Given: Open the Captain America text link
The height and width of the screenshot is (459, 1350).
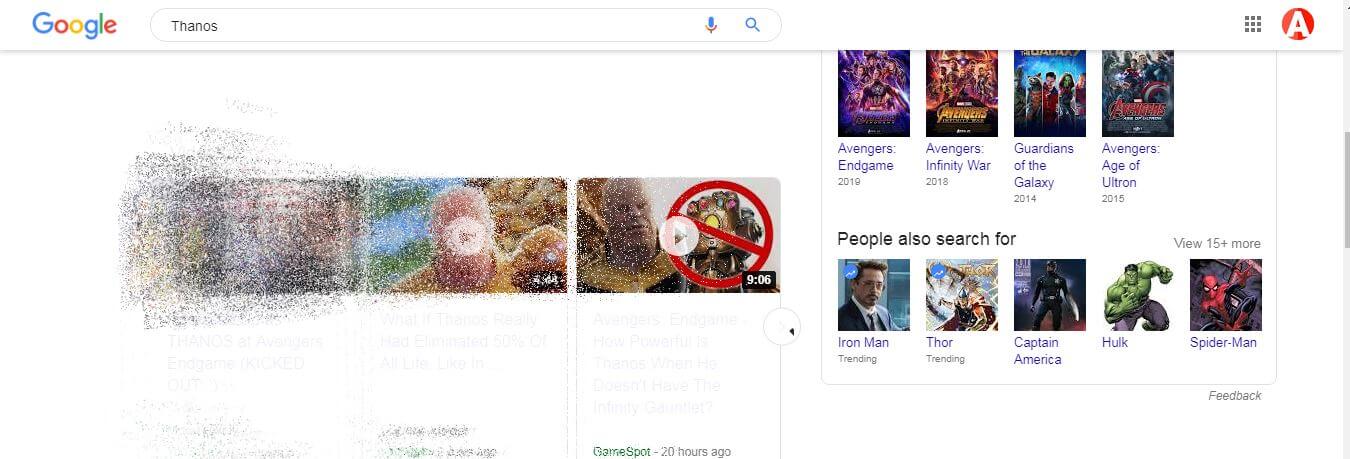Looking at the screenshot, I should point(1038,351).
